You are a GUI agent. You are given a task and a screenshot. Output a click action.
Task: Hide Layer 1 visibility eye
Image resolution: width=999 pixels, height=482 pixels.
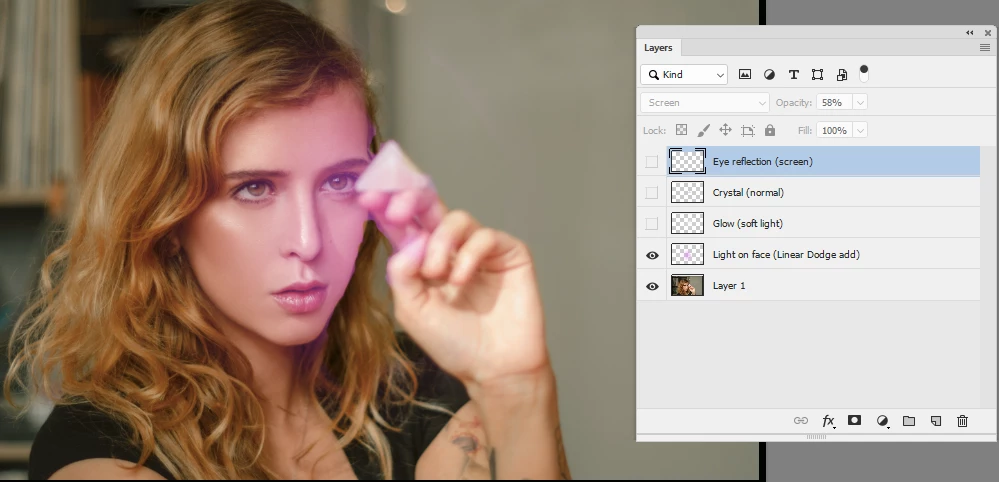point(652,287)
